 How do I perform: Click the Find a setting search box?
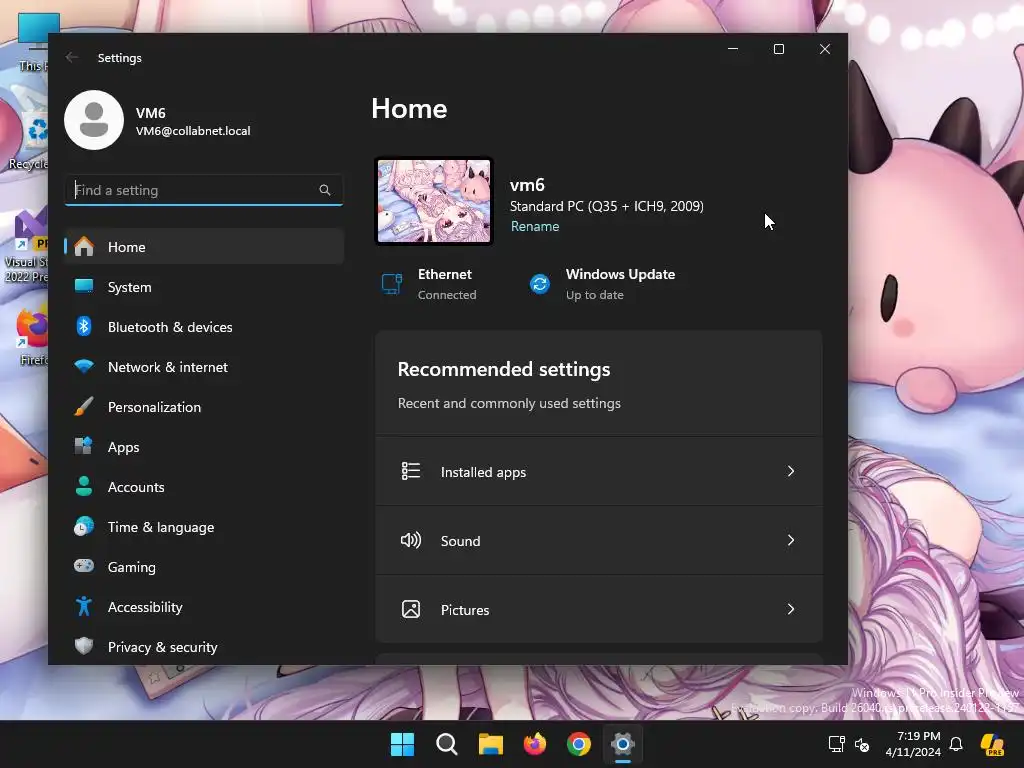(204, 190)
